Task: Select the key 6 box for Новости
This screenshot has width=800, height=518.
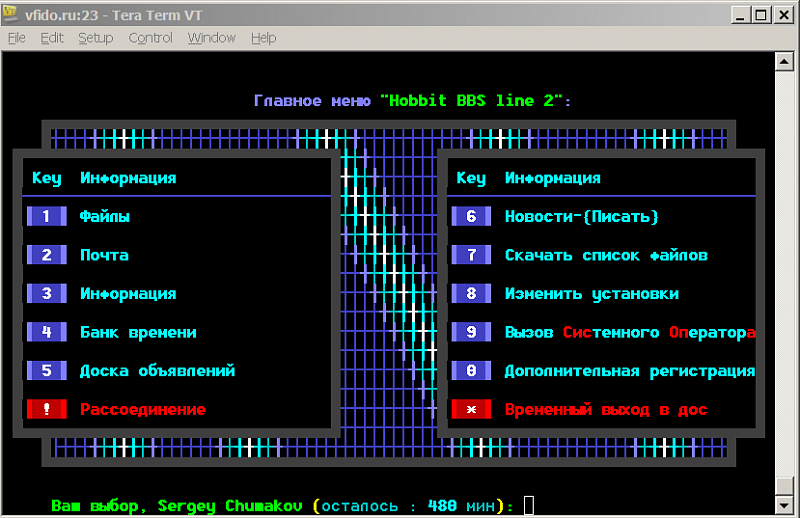Action: pyautogui.click(x=471, y=216)
